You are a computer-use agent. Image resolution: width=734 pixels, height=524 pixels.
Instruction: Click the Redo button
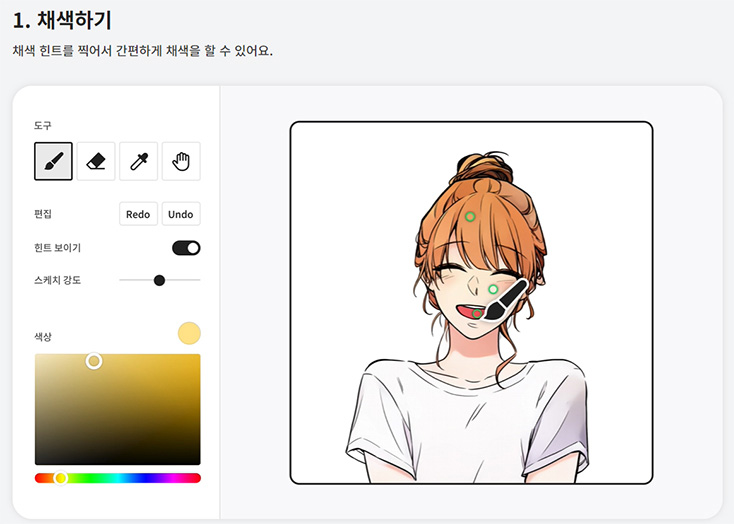point(138,214)
